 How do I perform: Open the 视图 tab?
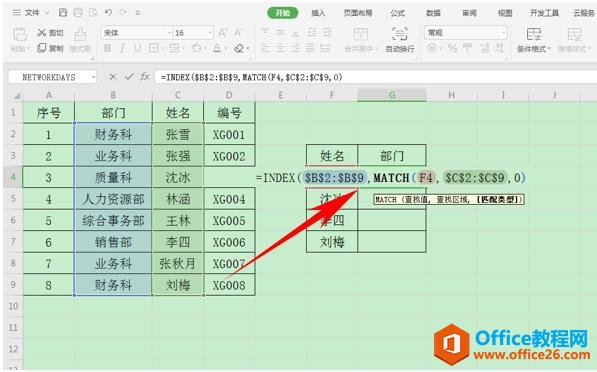coord(505,13)
